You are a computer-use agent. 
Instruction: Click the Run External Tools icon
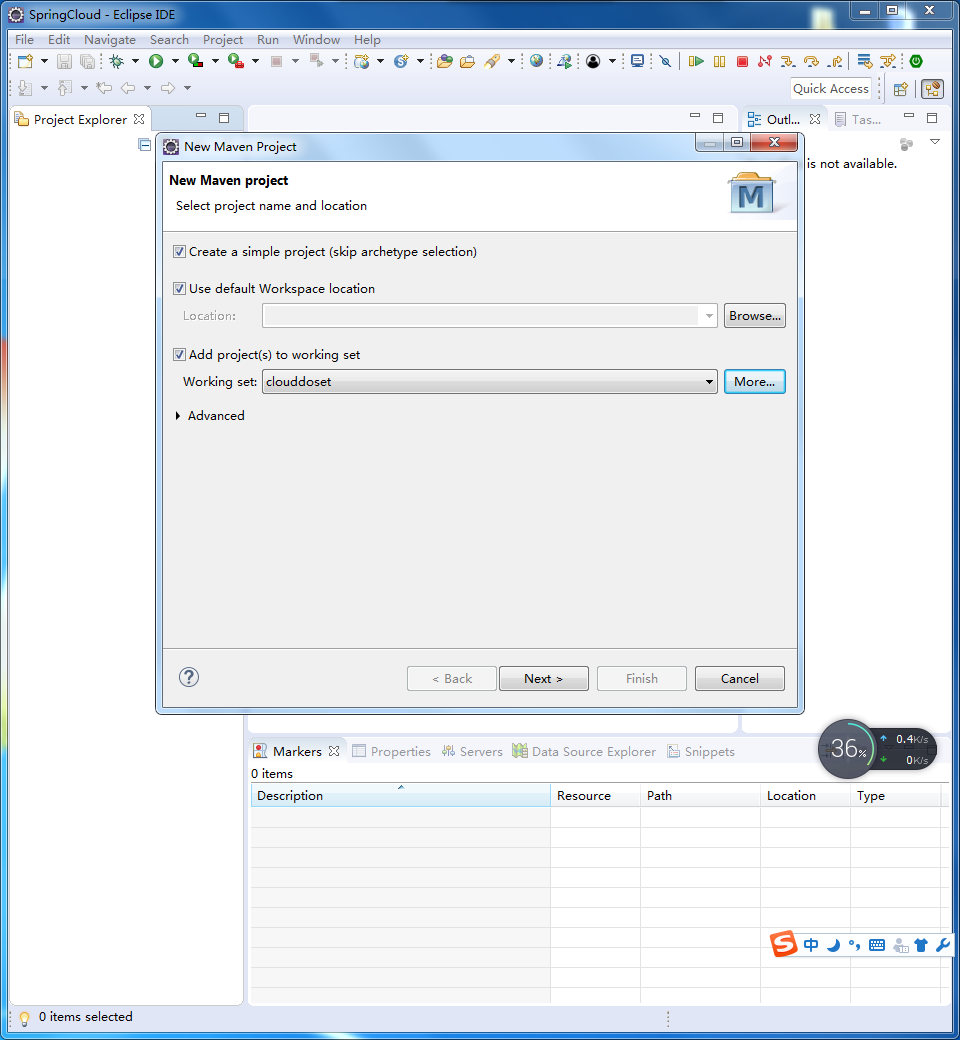[236, 61]
